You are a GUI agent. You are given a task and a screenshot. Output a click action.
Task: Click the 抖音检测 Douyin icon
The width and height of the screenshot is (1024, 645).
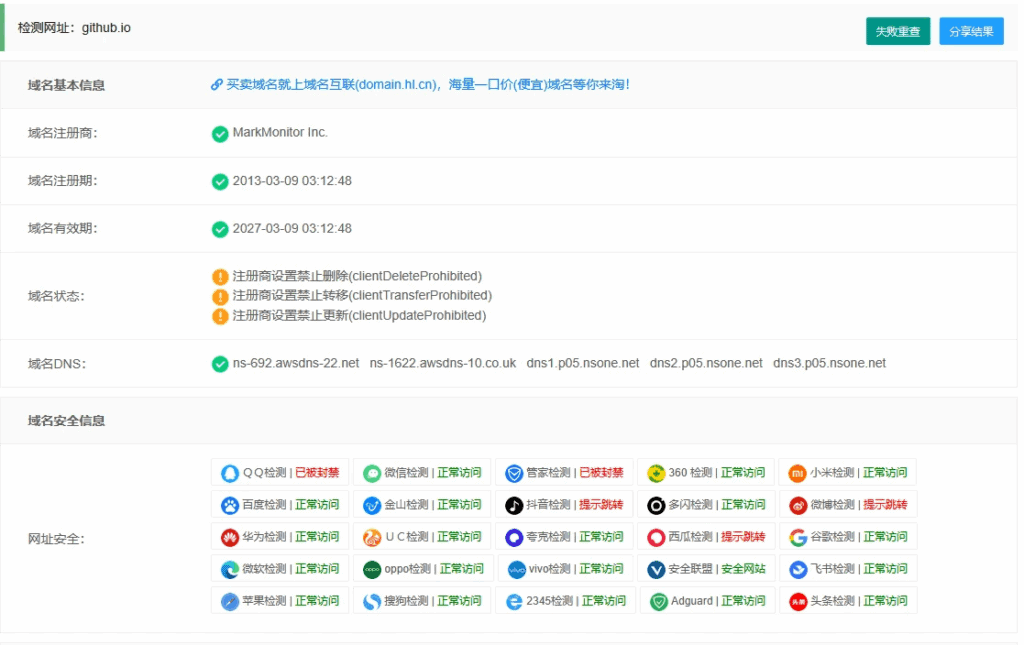point(514,505)
